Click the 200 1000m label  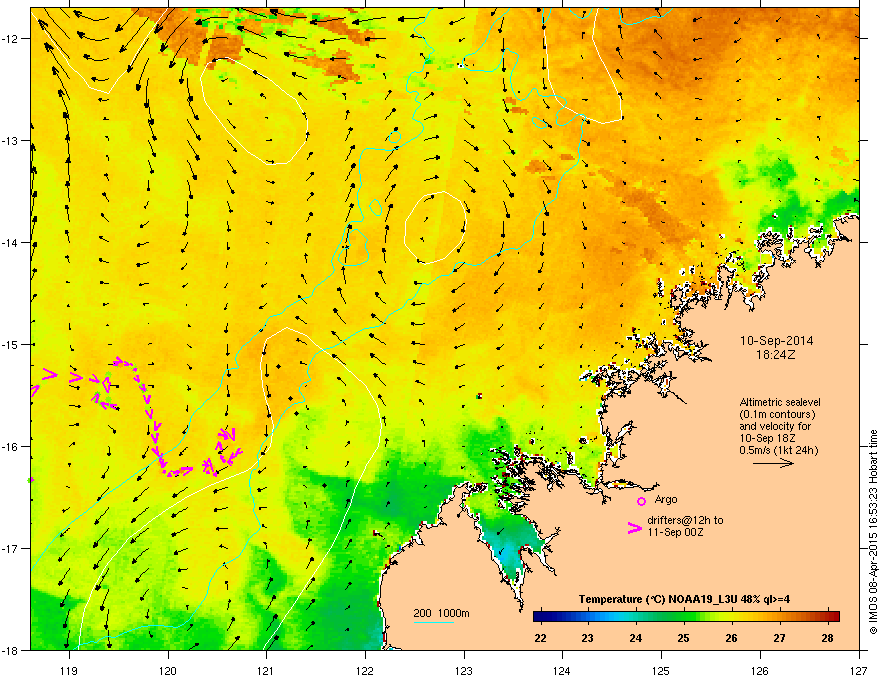point(441,613)
